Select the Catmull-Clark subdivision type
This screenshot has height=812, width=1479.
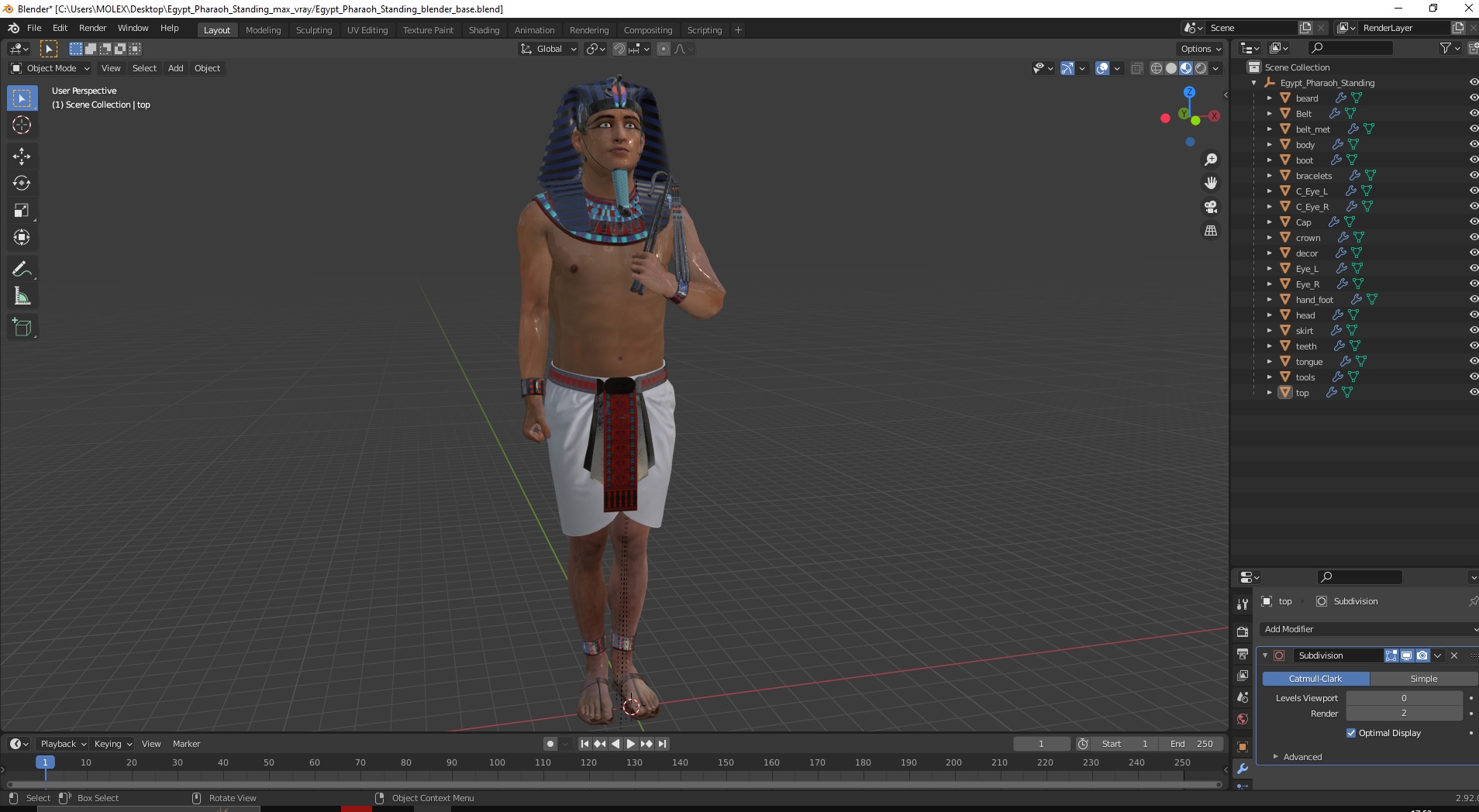(x=1315, y=679)
